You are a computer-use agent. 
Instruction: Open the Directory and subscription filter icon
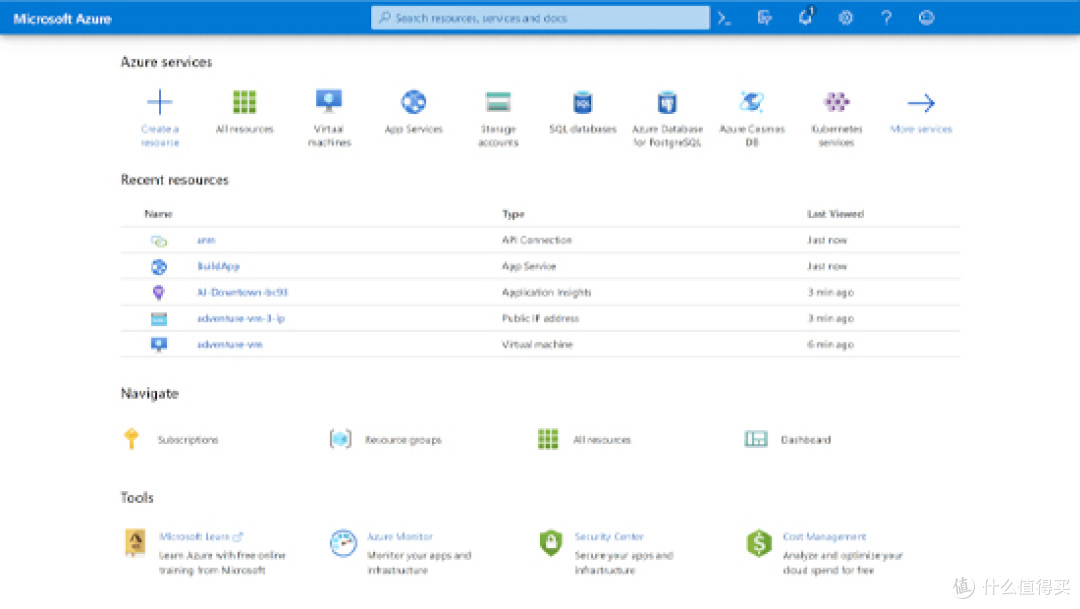[x=765, y=18]
